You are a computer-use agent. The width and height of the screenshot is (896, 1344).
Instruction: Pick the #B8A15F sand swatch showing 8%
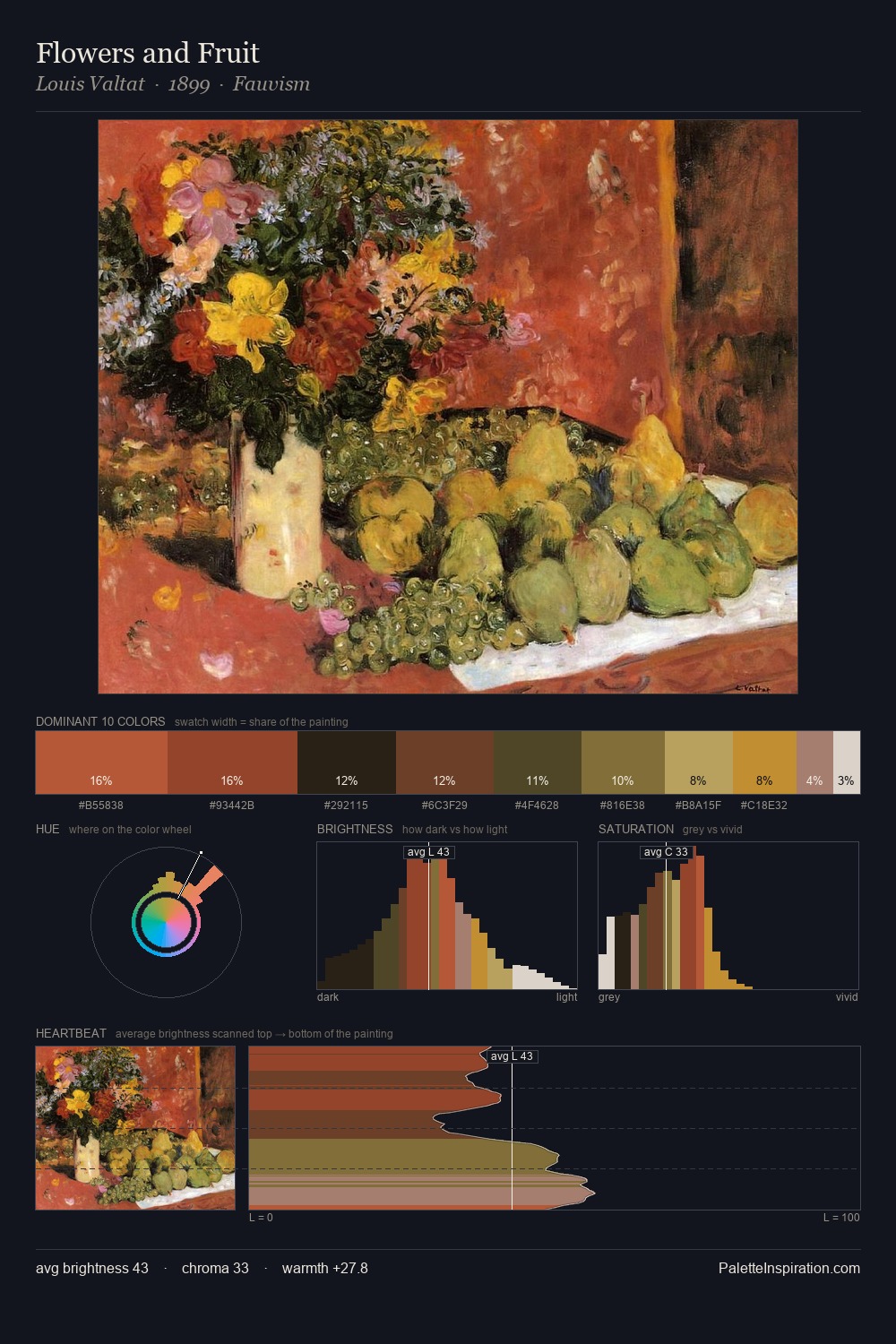click(699, 762)
